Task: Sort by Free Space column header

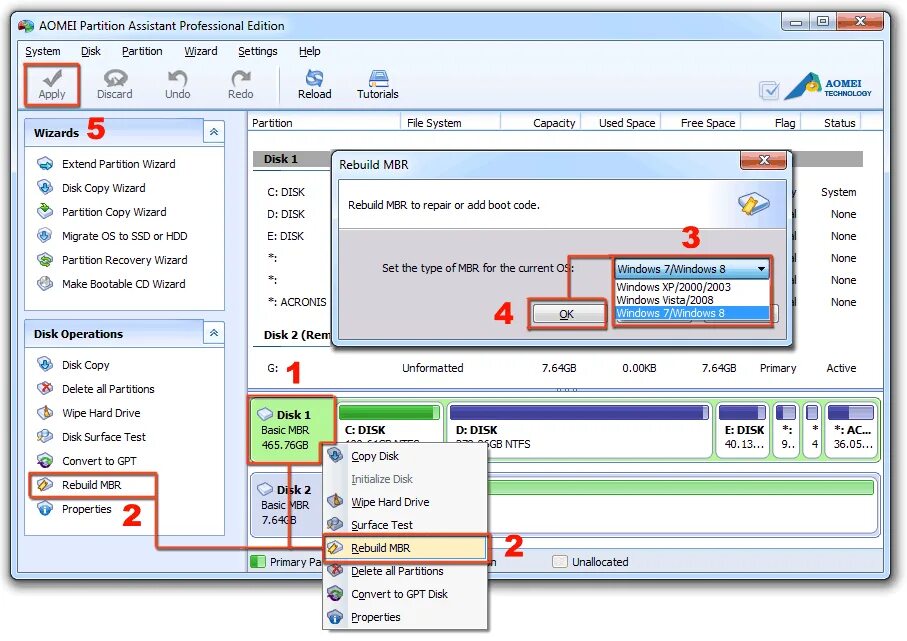Action: tap(701, 123)
